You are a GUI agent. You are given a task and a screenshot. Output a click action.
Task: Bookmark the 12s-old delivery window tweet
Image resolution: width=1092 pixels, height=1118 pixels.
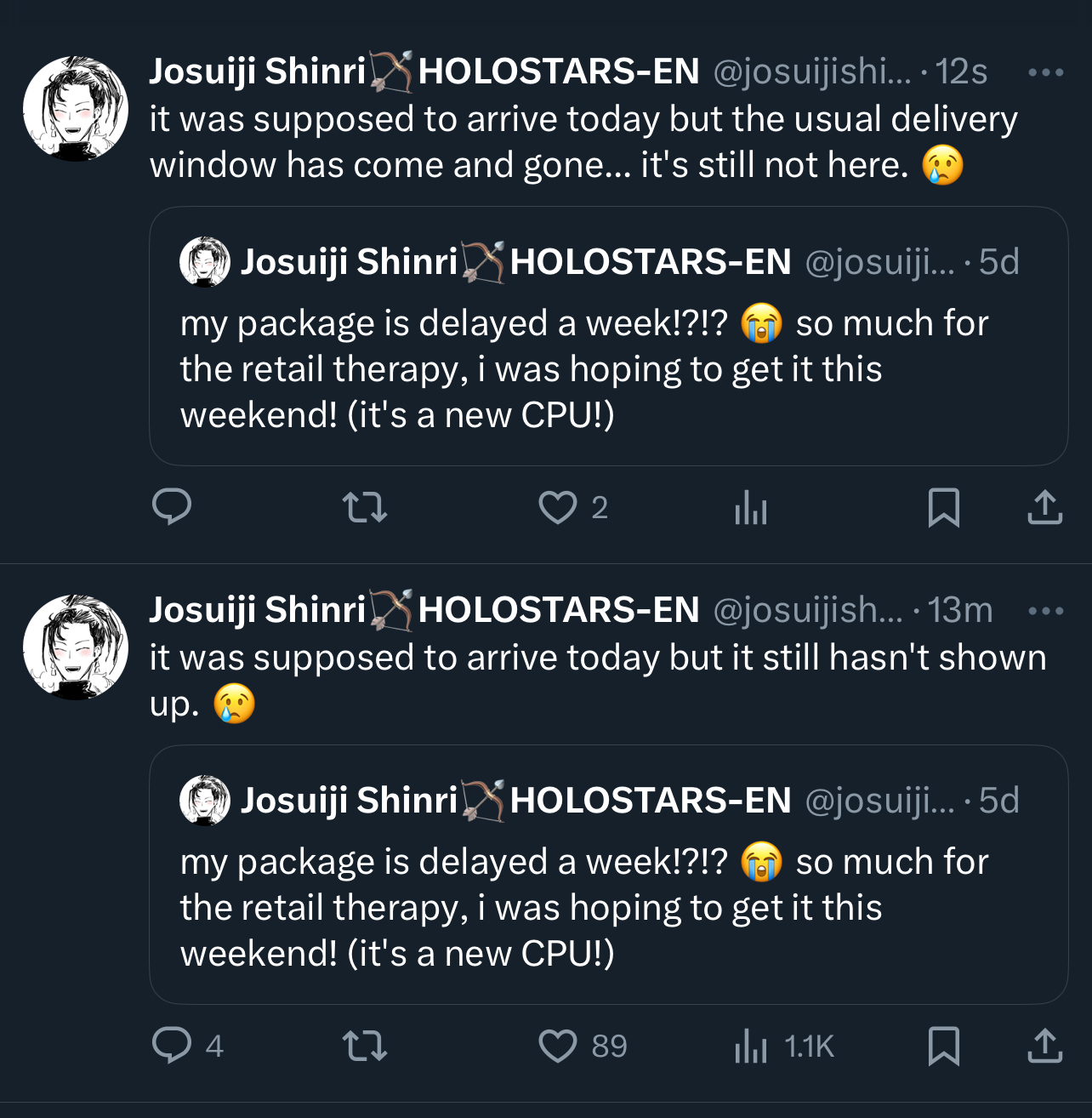pyautogui.click(x=943, y=508)
